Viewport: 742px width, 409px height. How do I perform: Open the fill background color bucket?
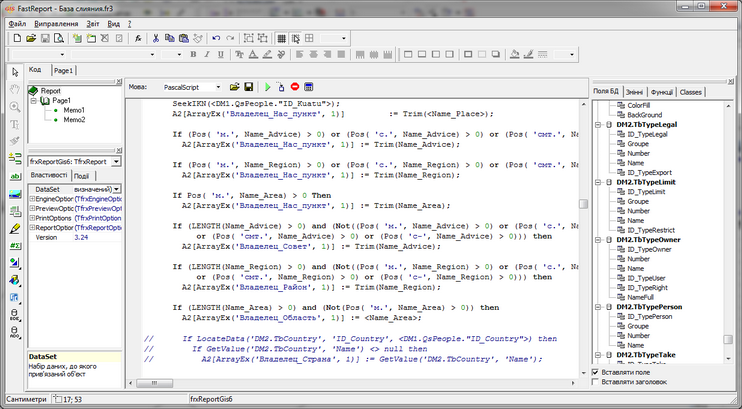coord(515,55)
